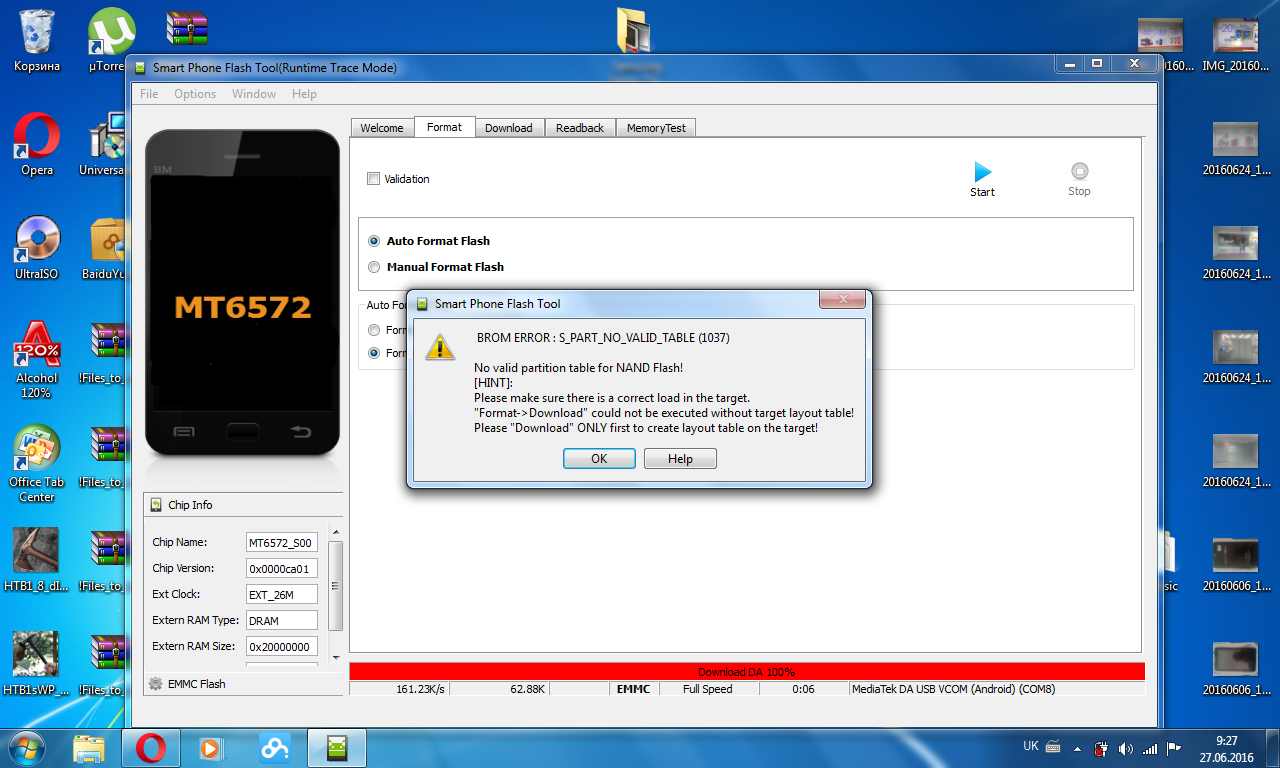Image resolution: width=1280 pixels, height=768 pixels.
Task: Select Manual Format Flash option
Action: coord(374,267)
